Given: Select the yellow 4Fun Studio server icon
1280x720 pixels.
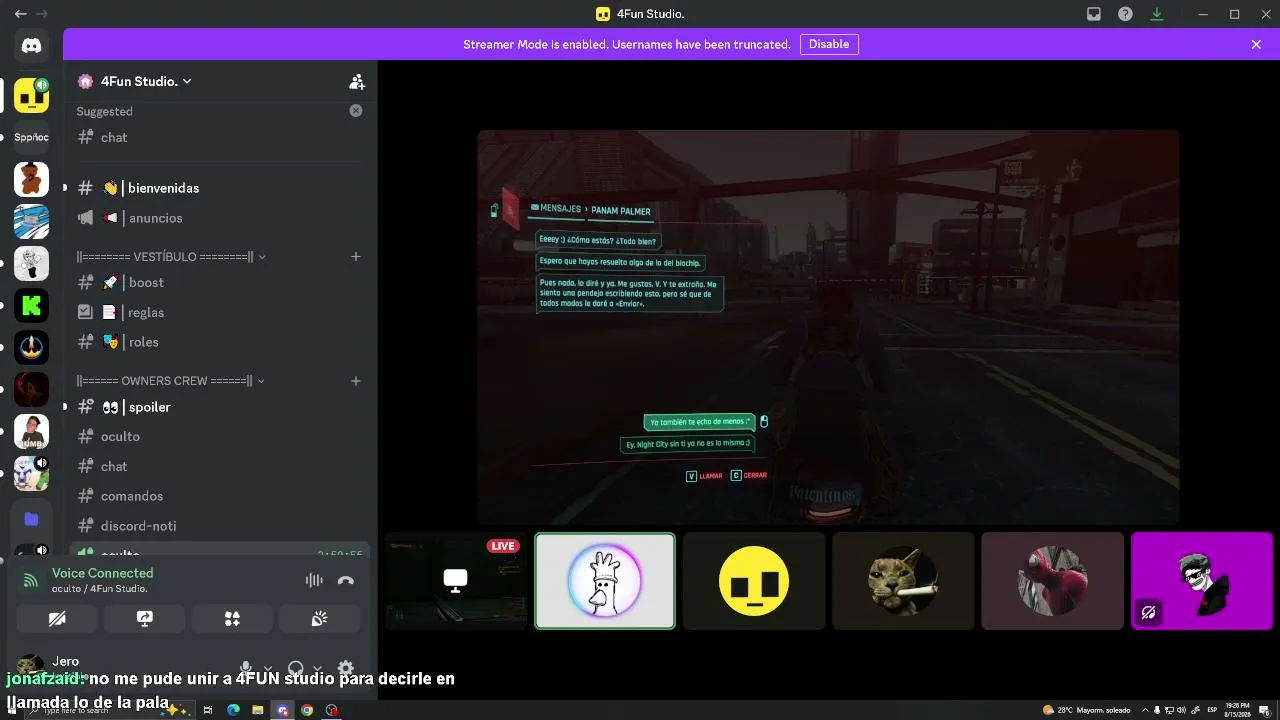Looking at the screenshot, I should point(31,95).
